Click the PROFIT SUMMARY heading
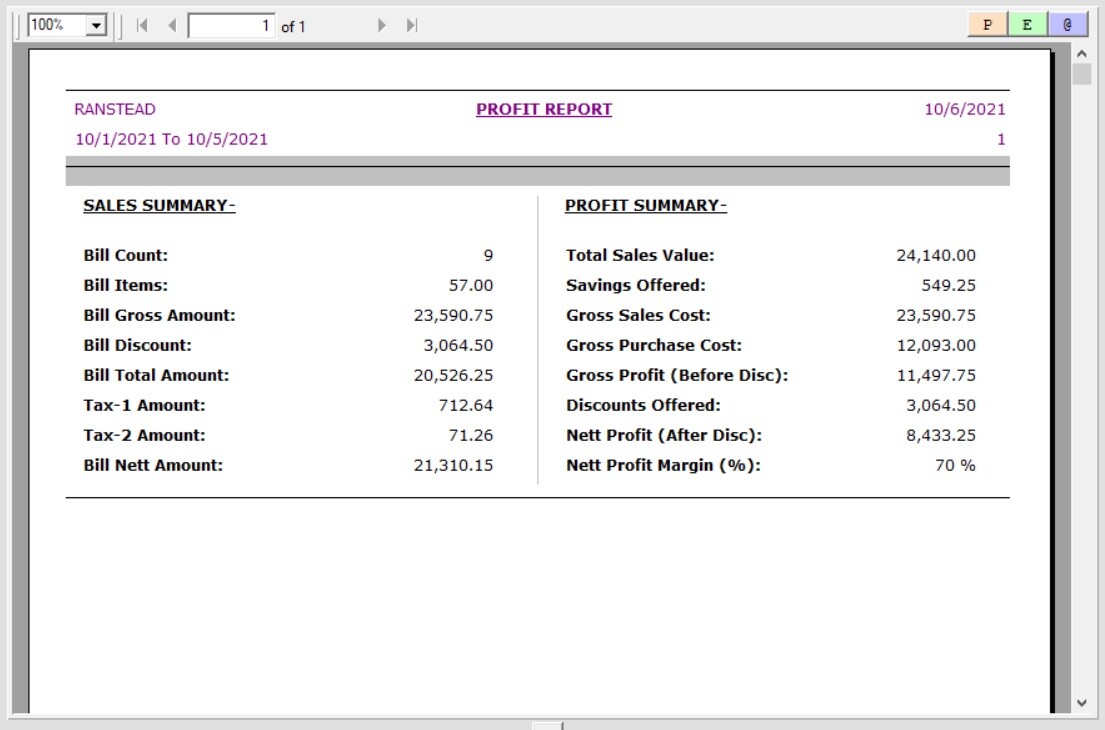Screen dimensions: 1105x730 (x=646, y=205)
